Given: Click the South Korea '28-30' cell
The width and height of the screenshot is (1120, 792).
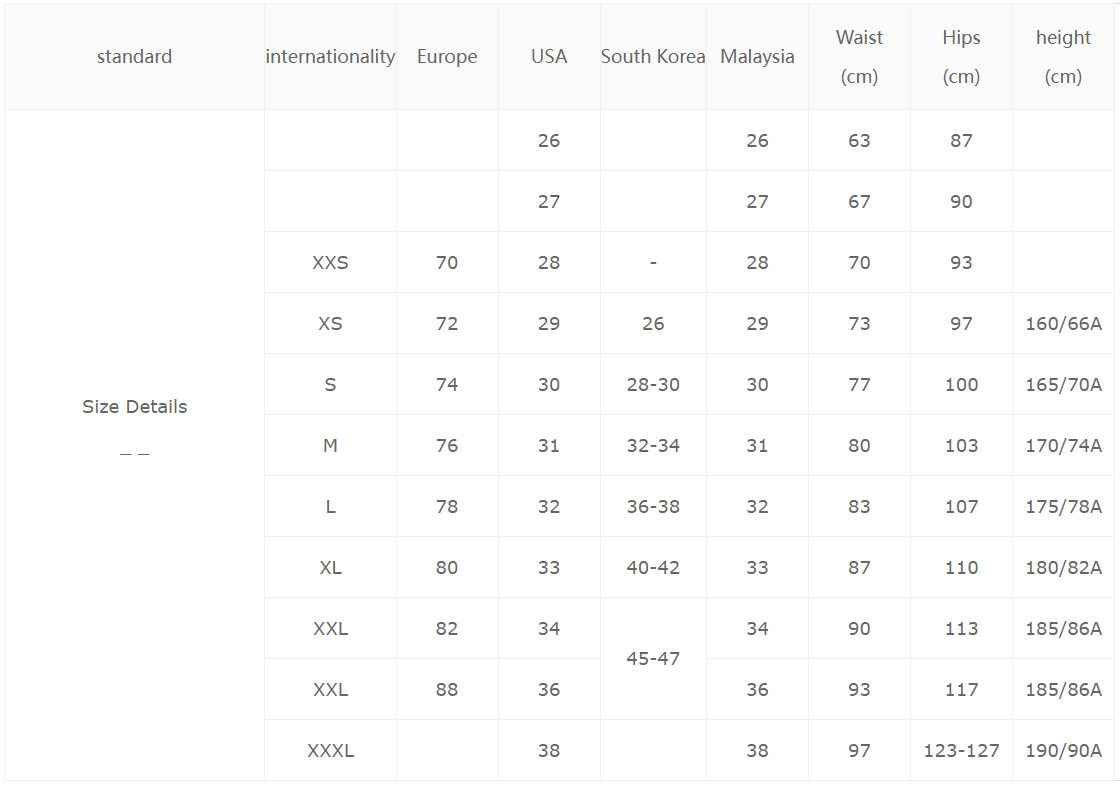Looking at the screenshot, I should pos(653,385).
